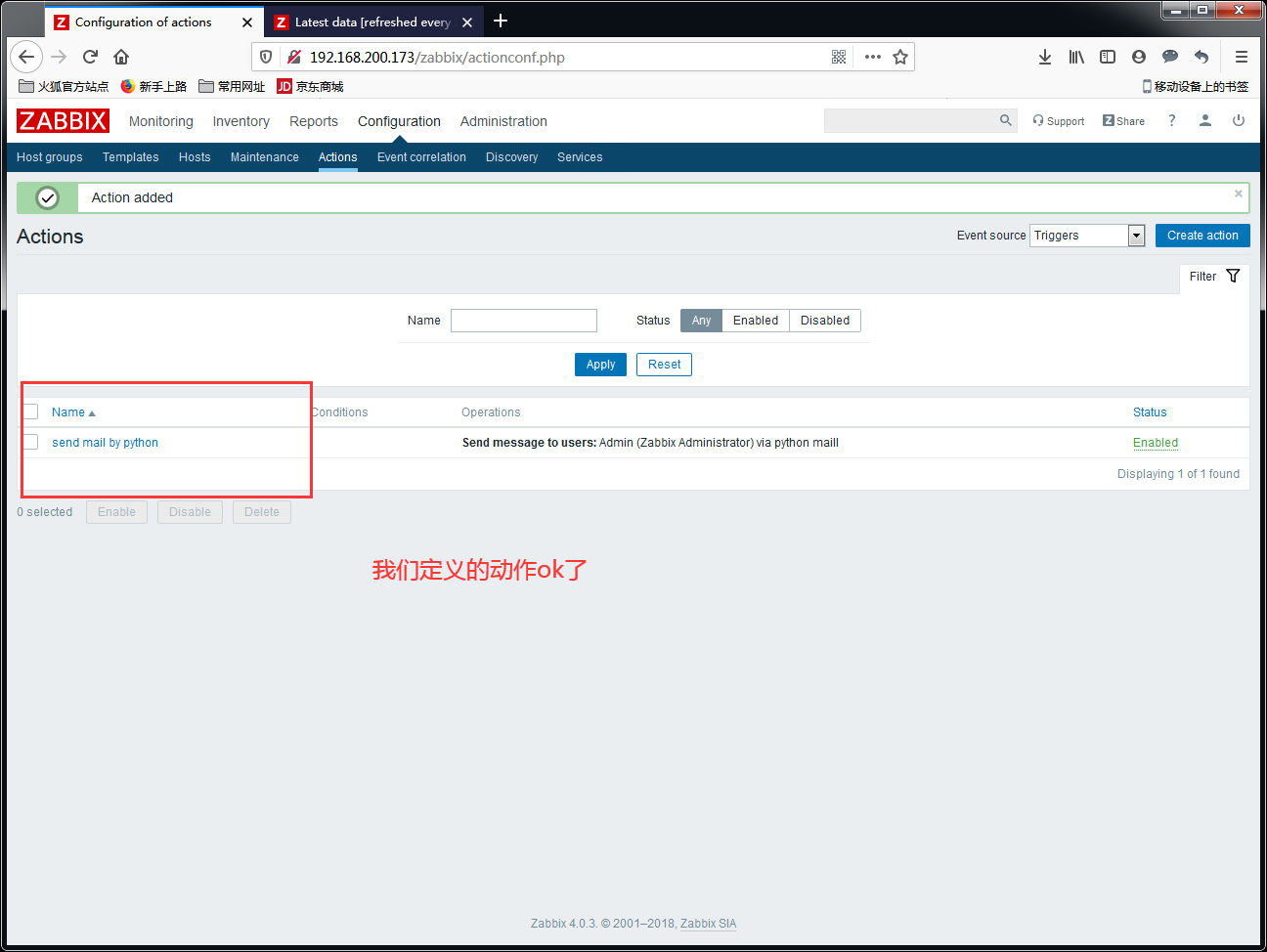Open the Zabbix SIA footer link
The height and width of the screenshot is (952, 1267).
pos(708,924)
